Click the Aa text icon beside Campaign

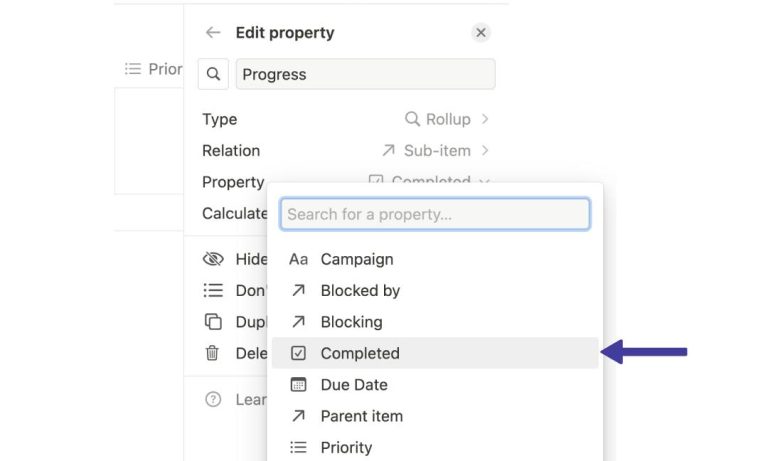tap(298, 259)
